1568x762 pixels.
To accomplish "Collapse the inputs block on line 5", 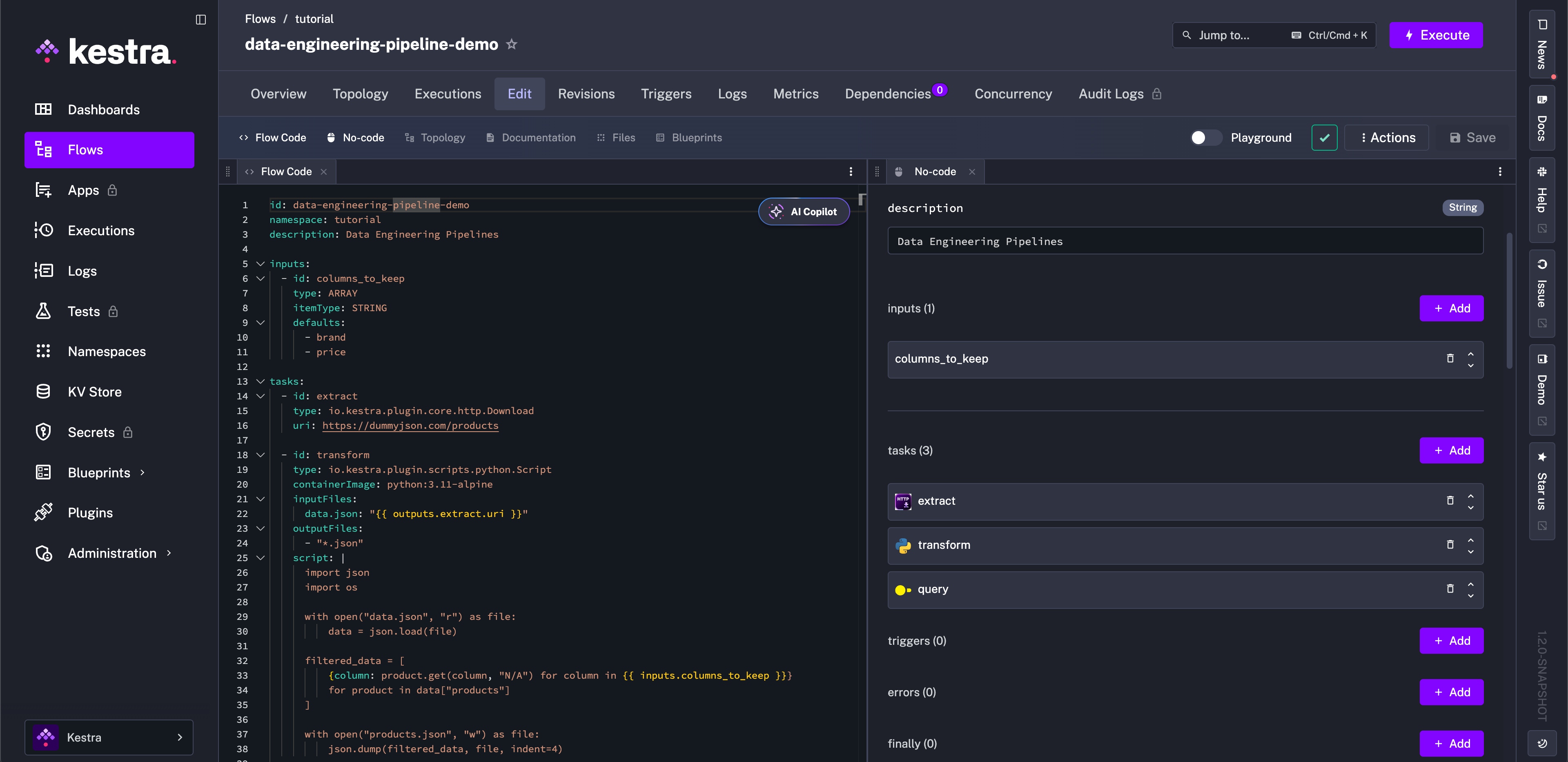I will (x=261, y=264).
